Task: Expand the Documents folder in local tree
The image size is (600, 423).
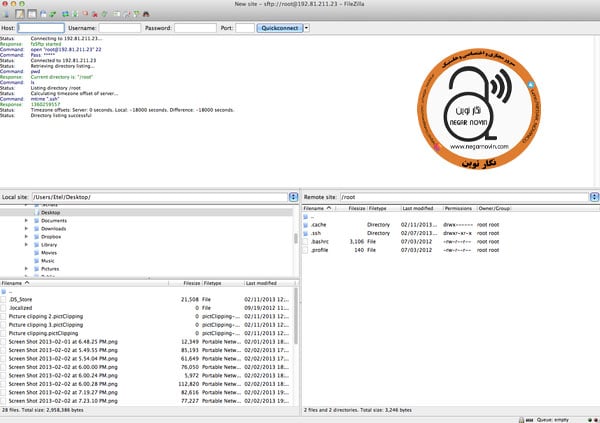Action: coord(26,220)
